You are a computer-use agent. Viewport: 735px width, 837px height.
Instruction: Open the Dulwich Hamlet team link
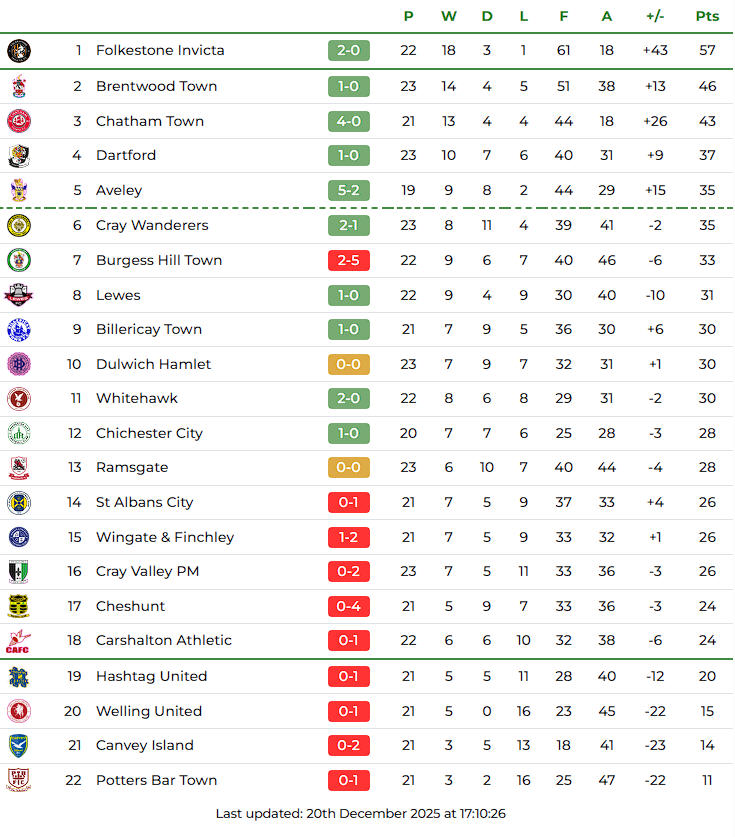tap(153, 364)
